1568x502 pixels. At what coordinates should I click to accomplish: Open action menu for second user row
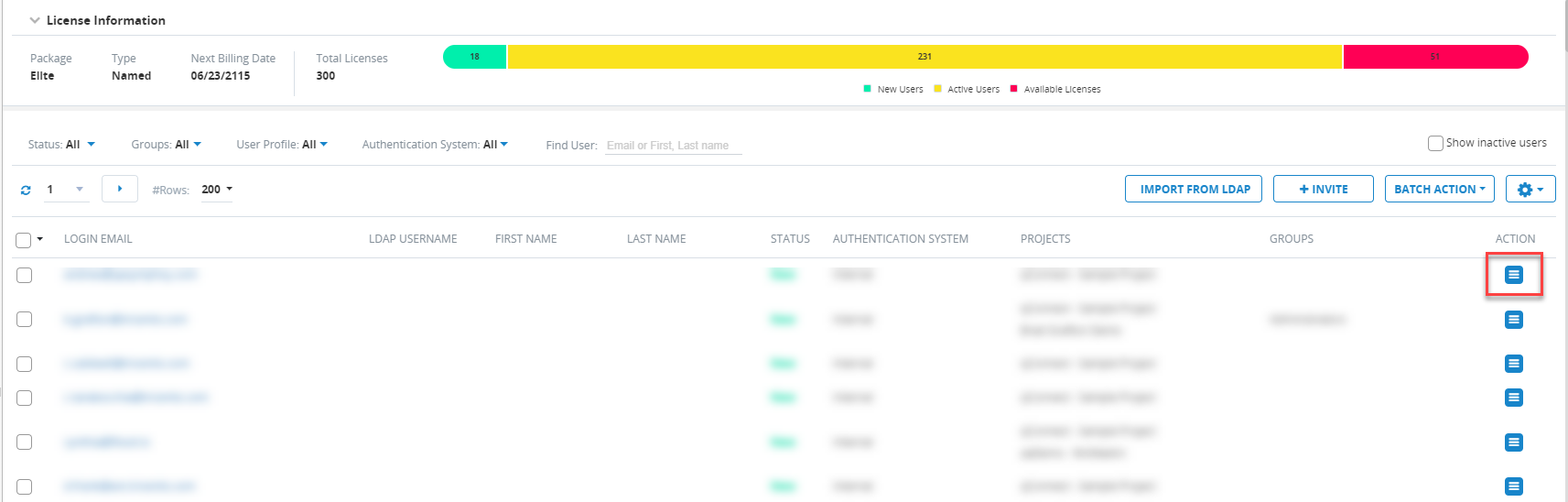click(x=1514, y=320)
